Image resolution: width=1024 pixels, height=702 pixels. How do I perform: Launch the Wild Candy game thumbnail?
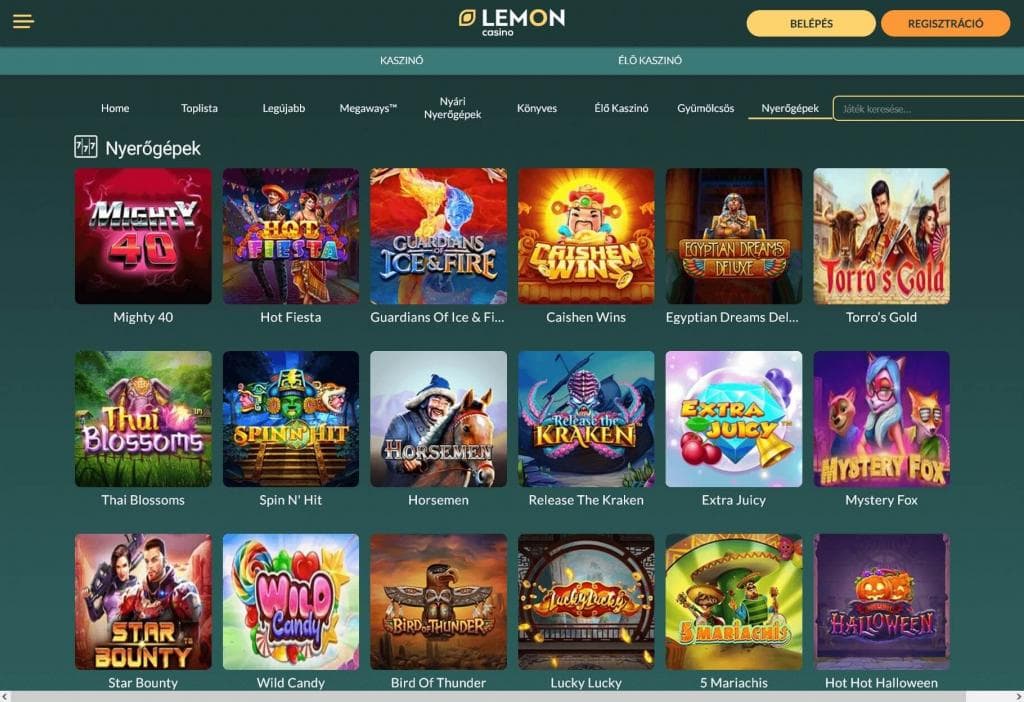click(291, 602)
